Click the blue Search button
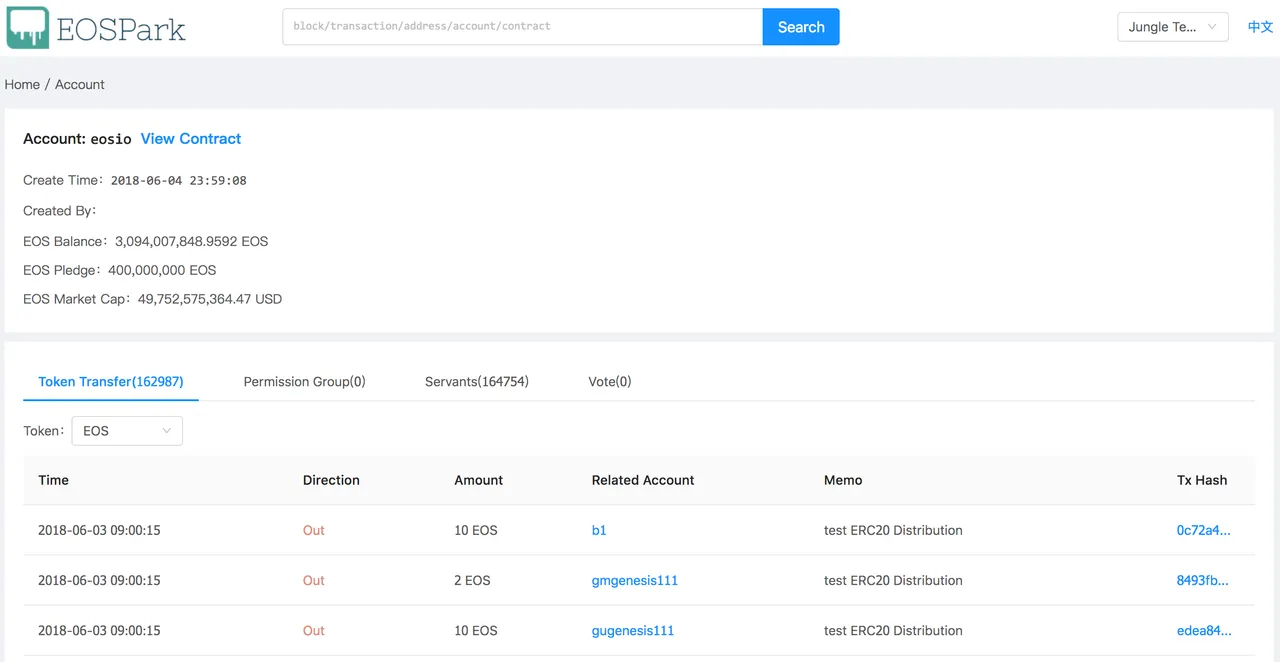This screenshot has width=1280, height=662. click(801, 27)
